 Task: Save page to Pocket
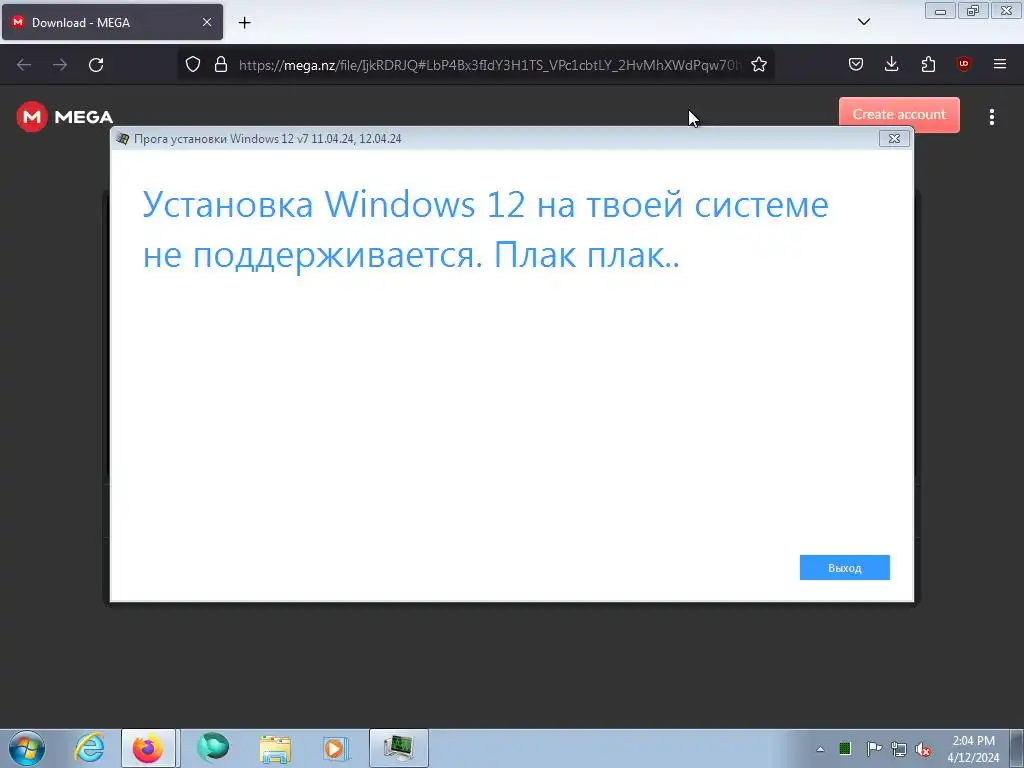856,64
